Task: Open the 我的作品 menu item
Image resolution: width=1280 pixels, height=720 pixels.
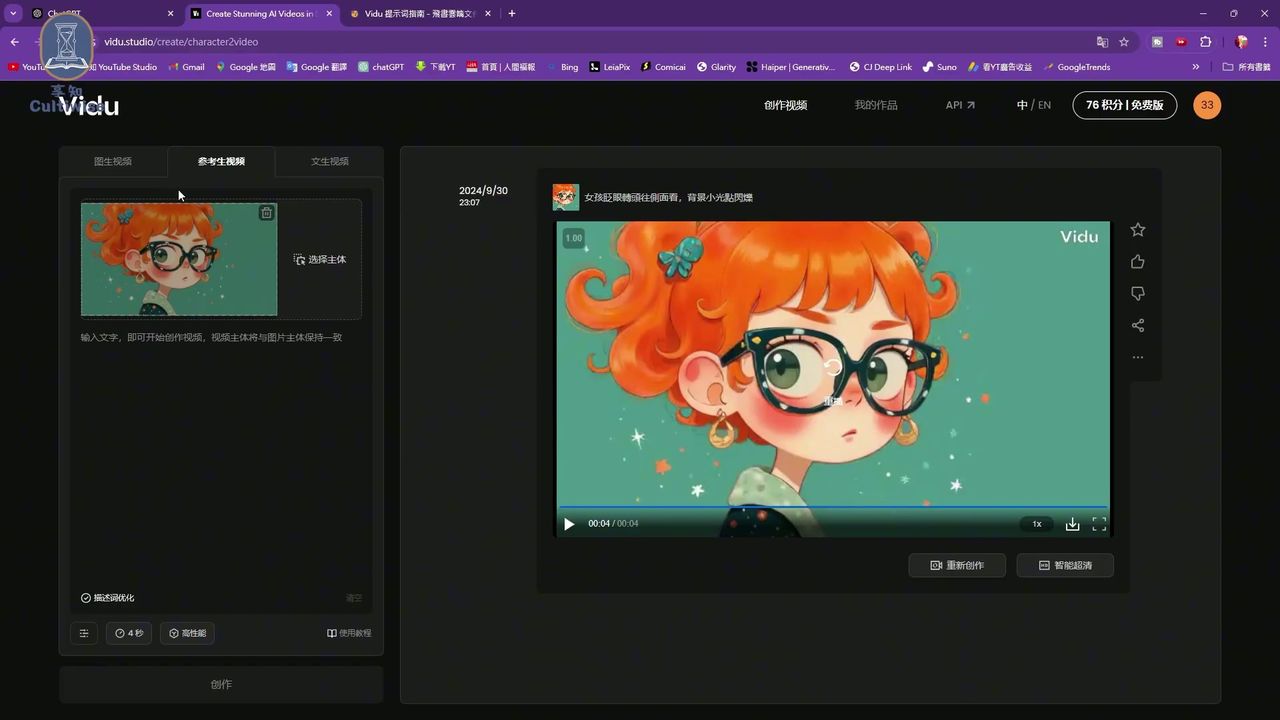Action: [876, 104]
